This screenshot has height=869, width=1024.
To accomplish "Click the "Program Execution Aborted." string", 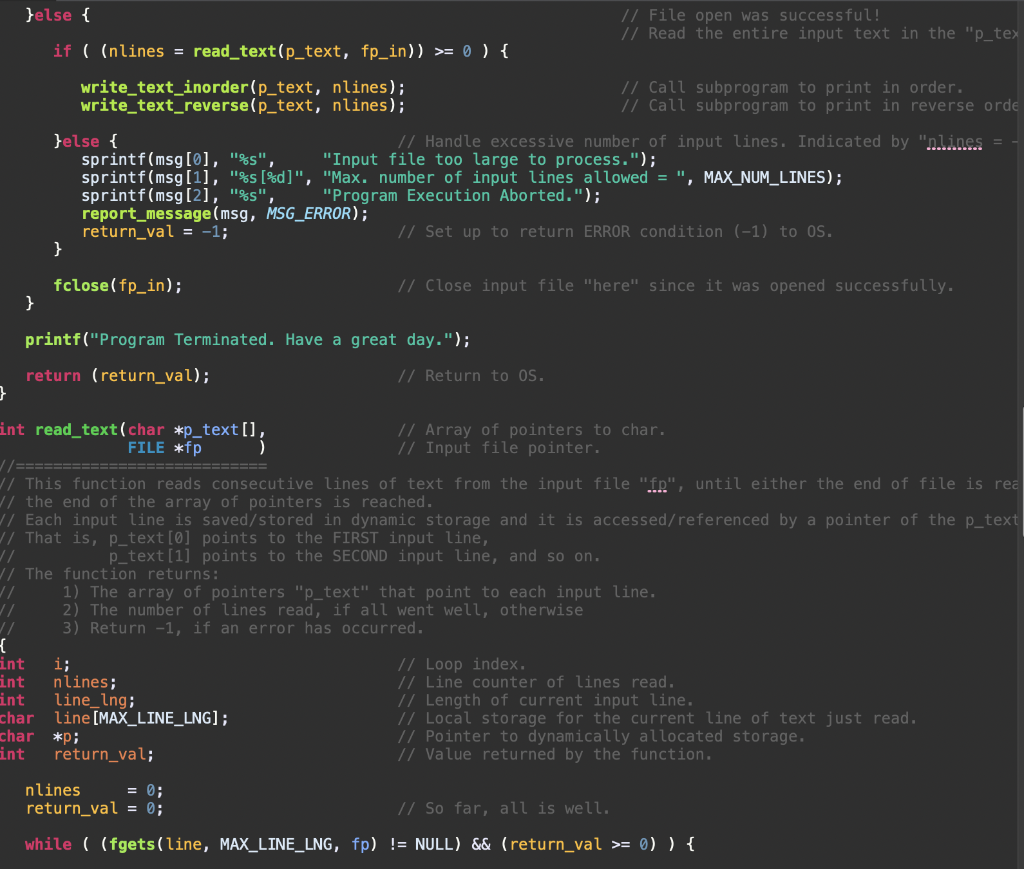I will [x=453, y=196].
